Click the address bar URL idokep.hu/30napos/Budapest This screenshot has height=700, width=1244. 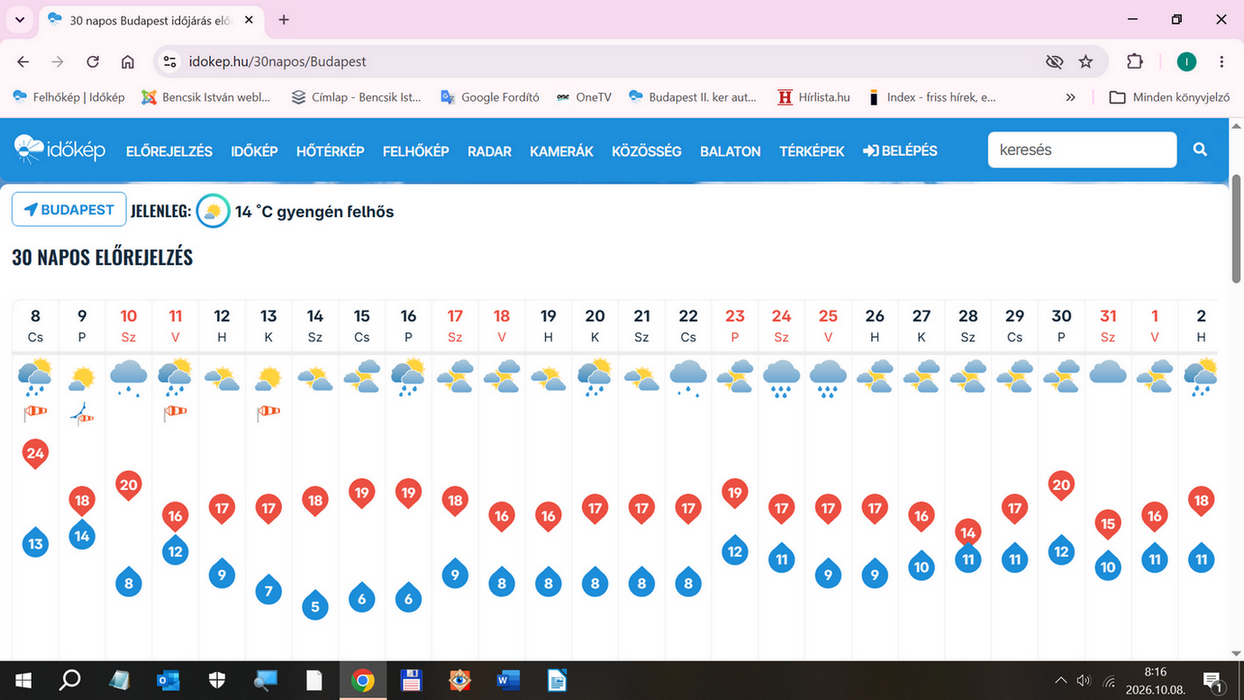tap(278, 61)
